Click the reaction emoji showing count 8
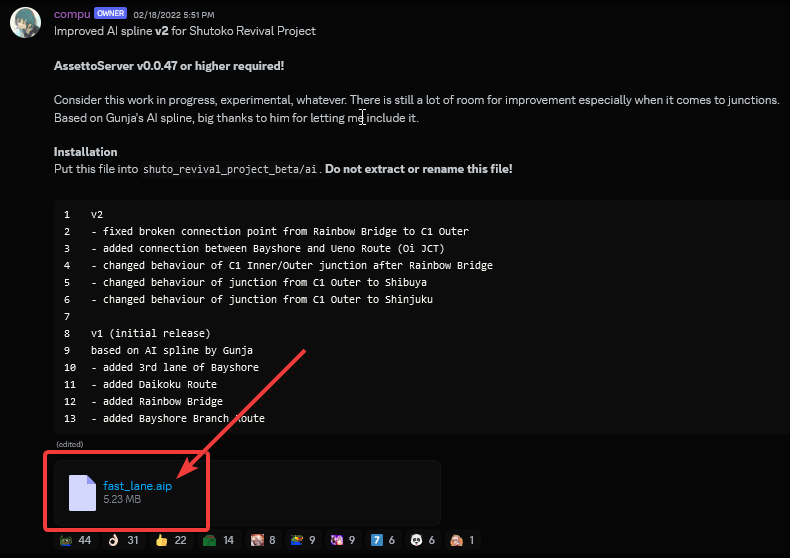This screenshot has width=790, height=558. [x=263, y=540]
